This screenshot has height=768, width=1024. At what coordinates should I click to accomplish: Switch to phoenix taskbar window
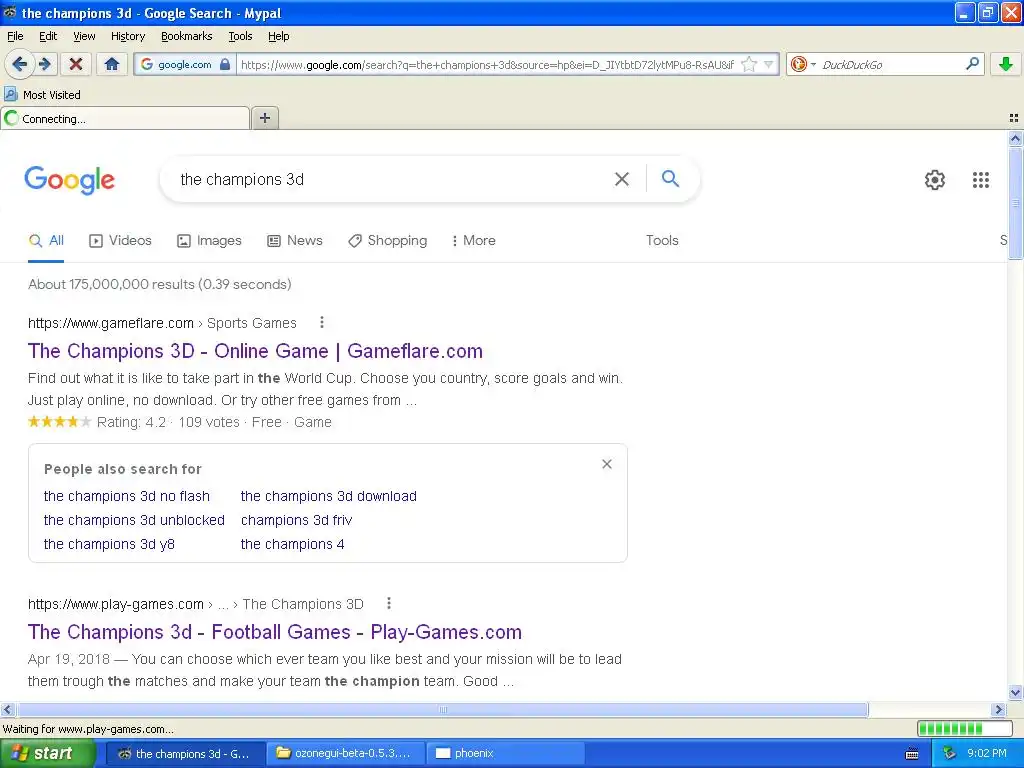(505, 753)
